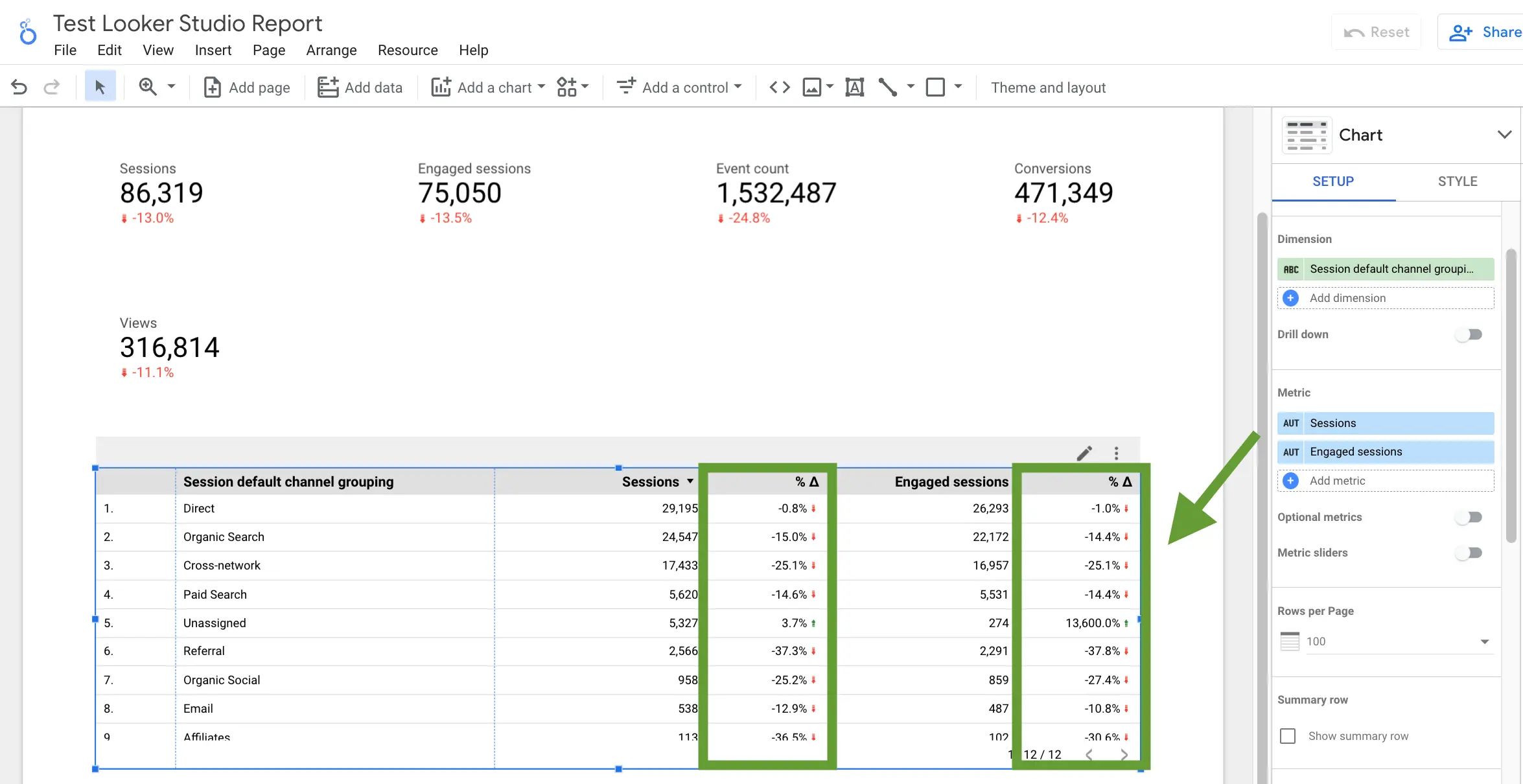The width and height of the screenshot is (1523, 784).
Task: Check the Show summary row checkbox
Action: (1288, 736)
